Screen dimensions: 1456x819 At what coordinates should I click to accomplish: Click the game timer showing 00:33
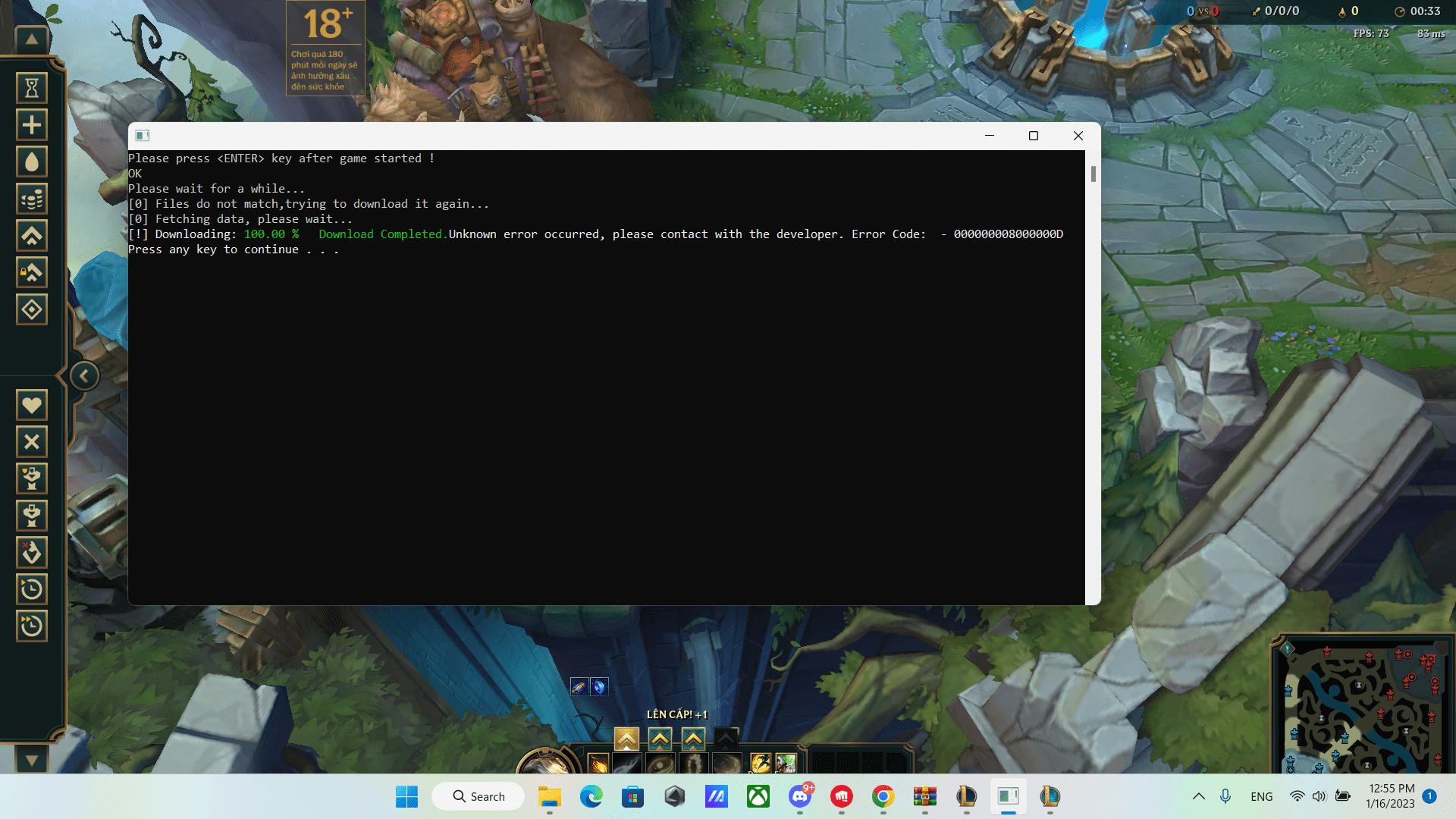1417,11
